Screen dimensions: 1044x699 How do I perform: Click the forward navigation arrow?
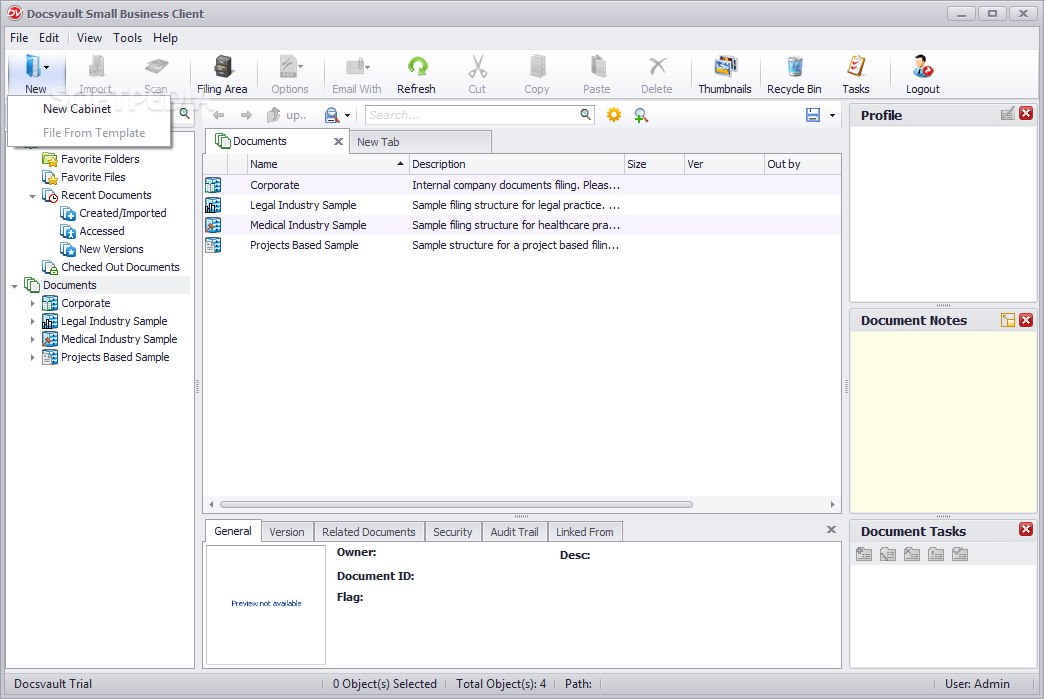click(246, 115)
